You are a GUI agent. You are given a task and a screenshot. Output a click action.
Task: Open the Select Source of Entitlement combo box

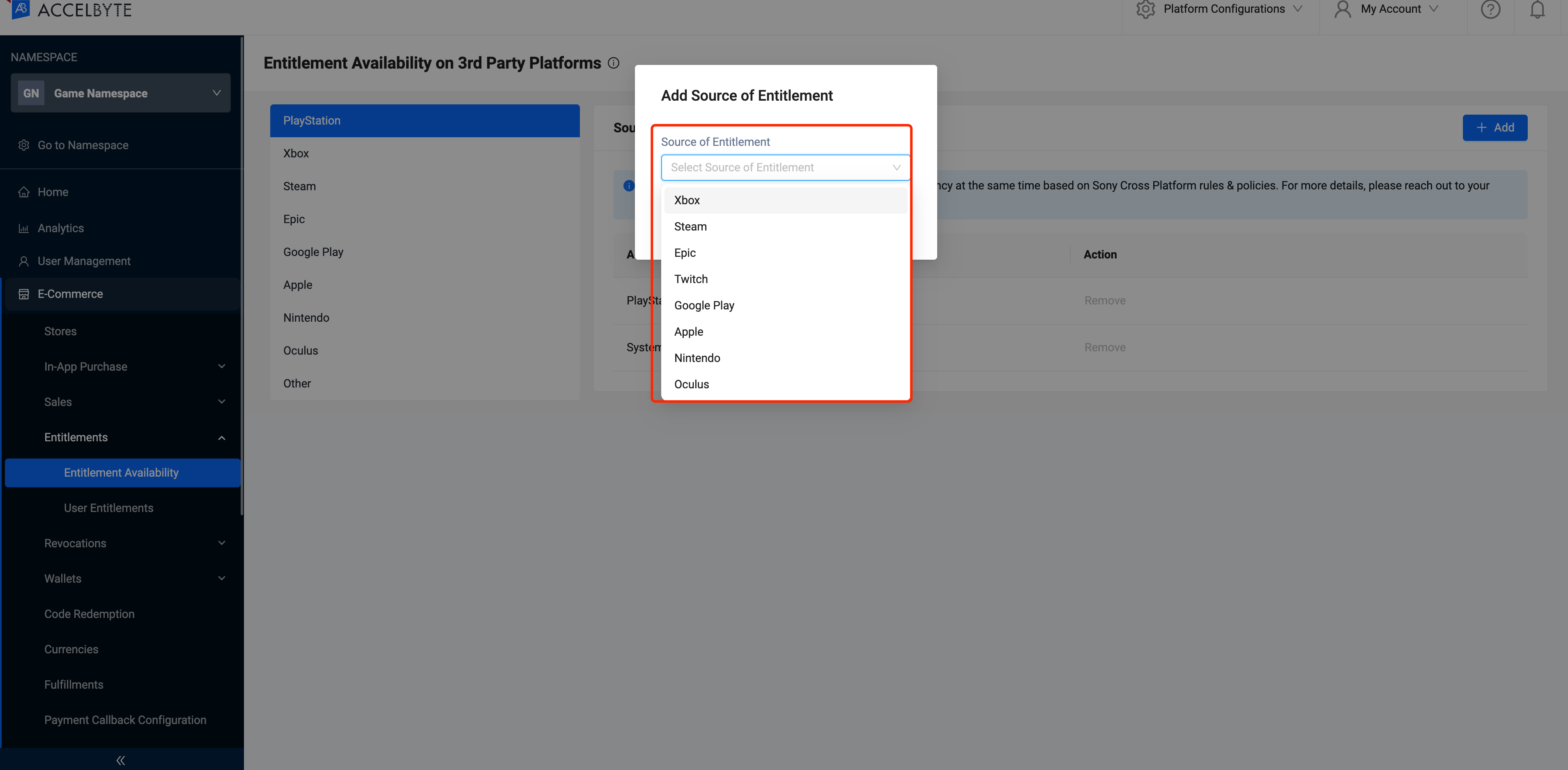[x=785, y=168]
